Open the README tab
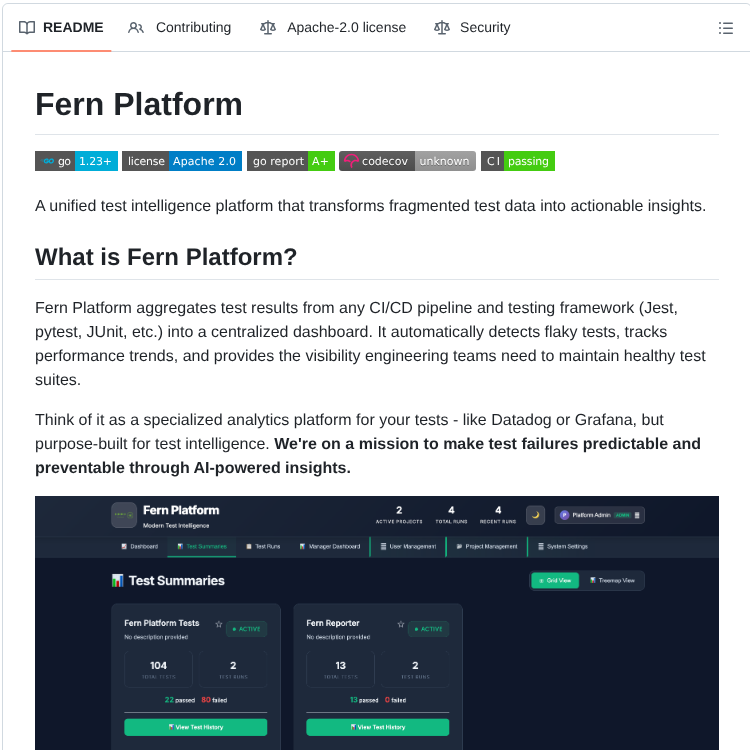 point(61,27)
